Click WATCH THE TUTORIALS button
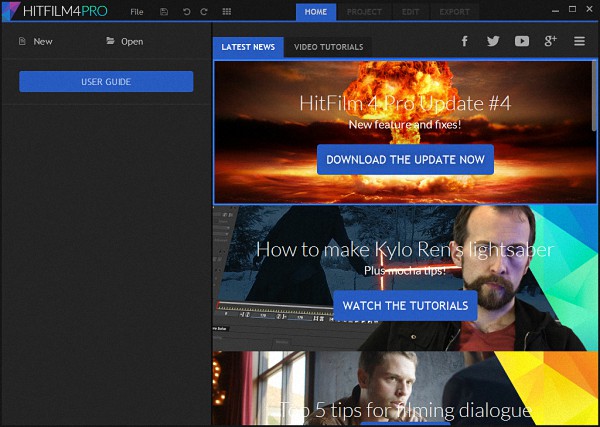The width and height of the screenshot is (600, 427). click(405, 305)
